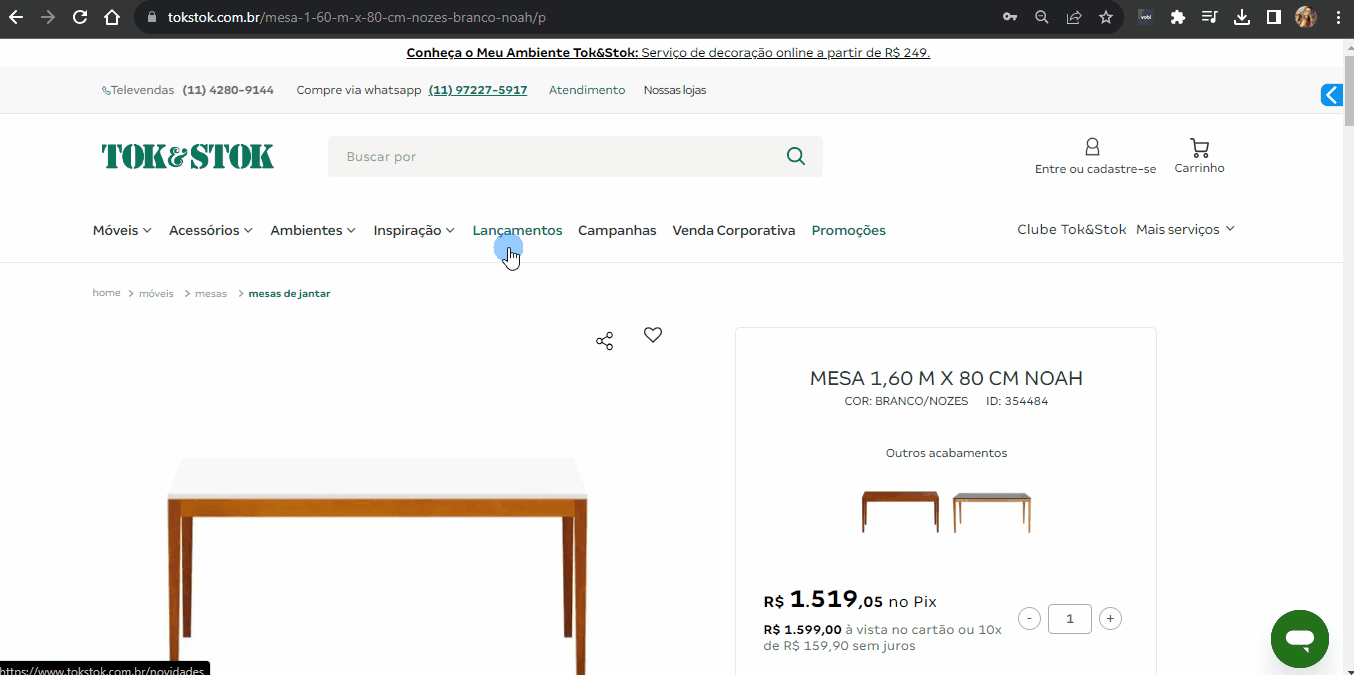
Task: Open Clube Tok&Stok link
Action: pos(1072,229)
